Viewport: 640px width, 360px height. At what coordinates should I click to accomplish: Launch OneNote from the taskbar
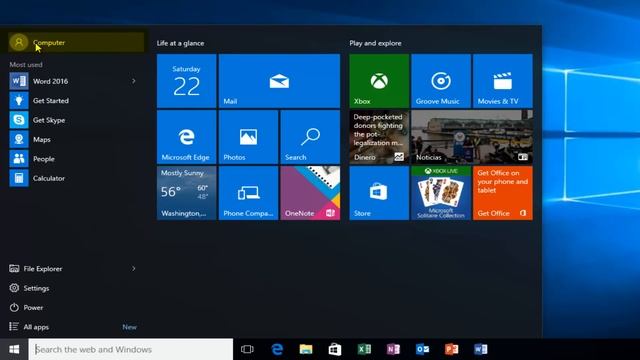pos(393,349)
